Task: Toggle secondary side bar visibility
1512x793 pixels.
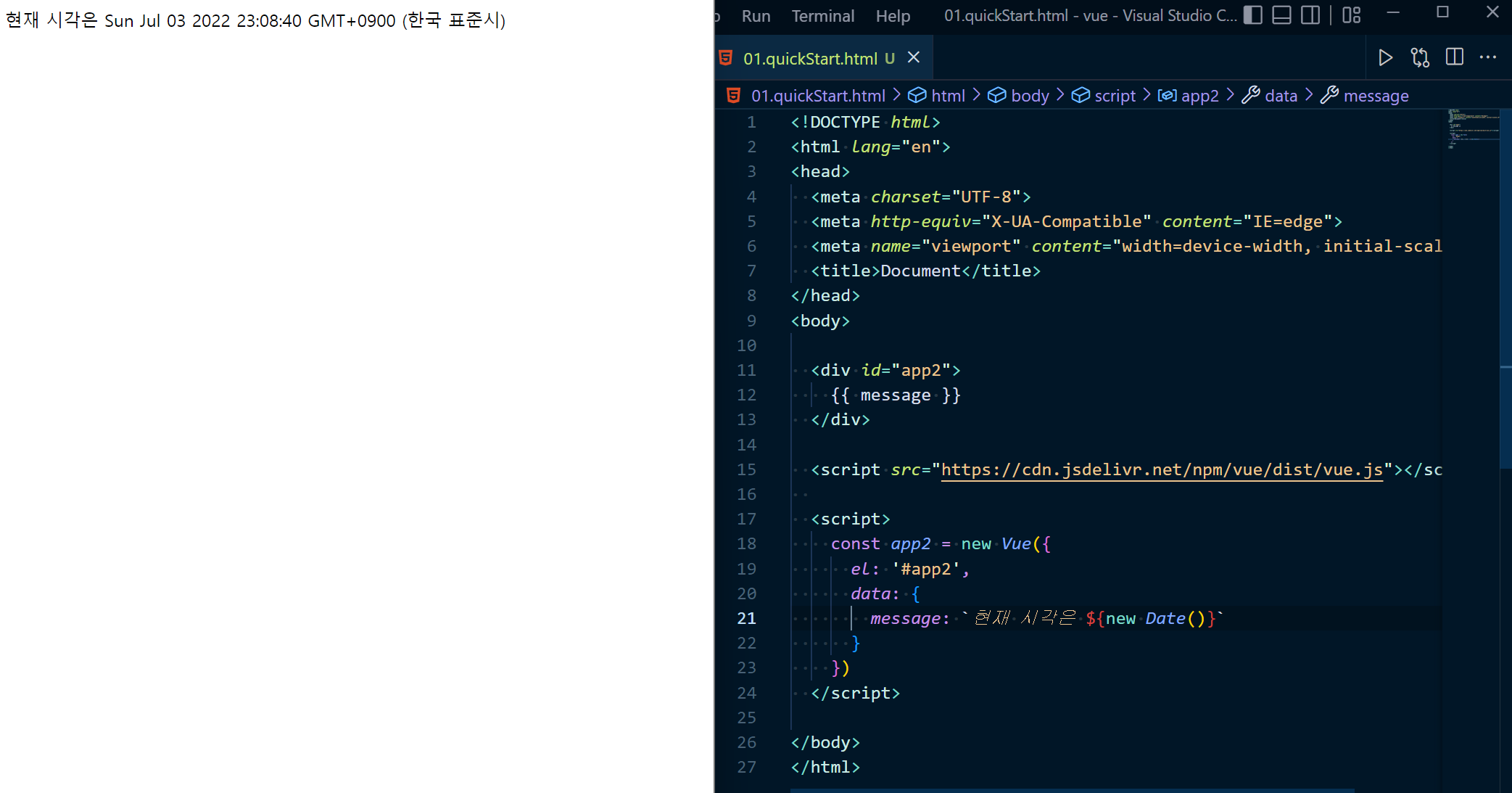Action: point(1310,15)
